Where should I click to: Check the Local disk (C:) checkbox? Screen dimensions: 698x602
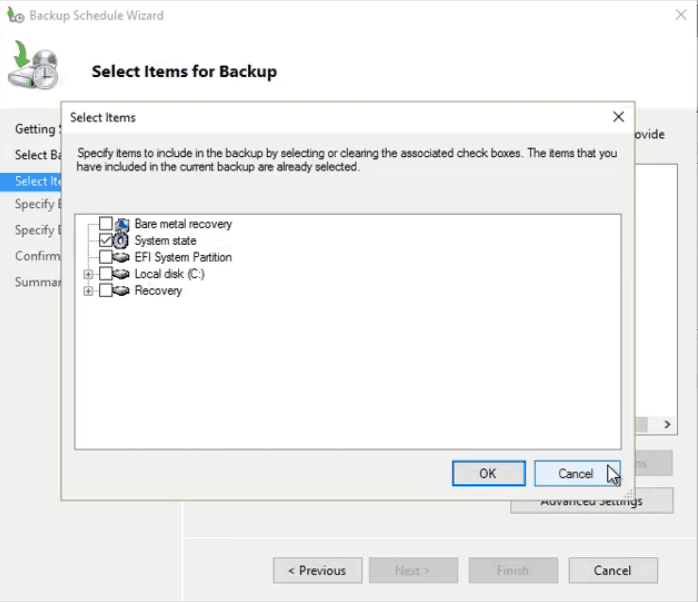106,274
